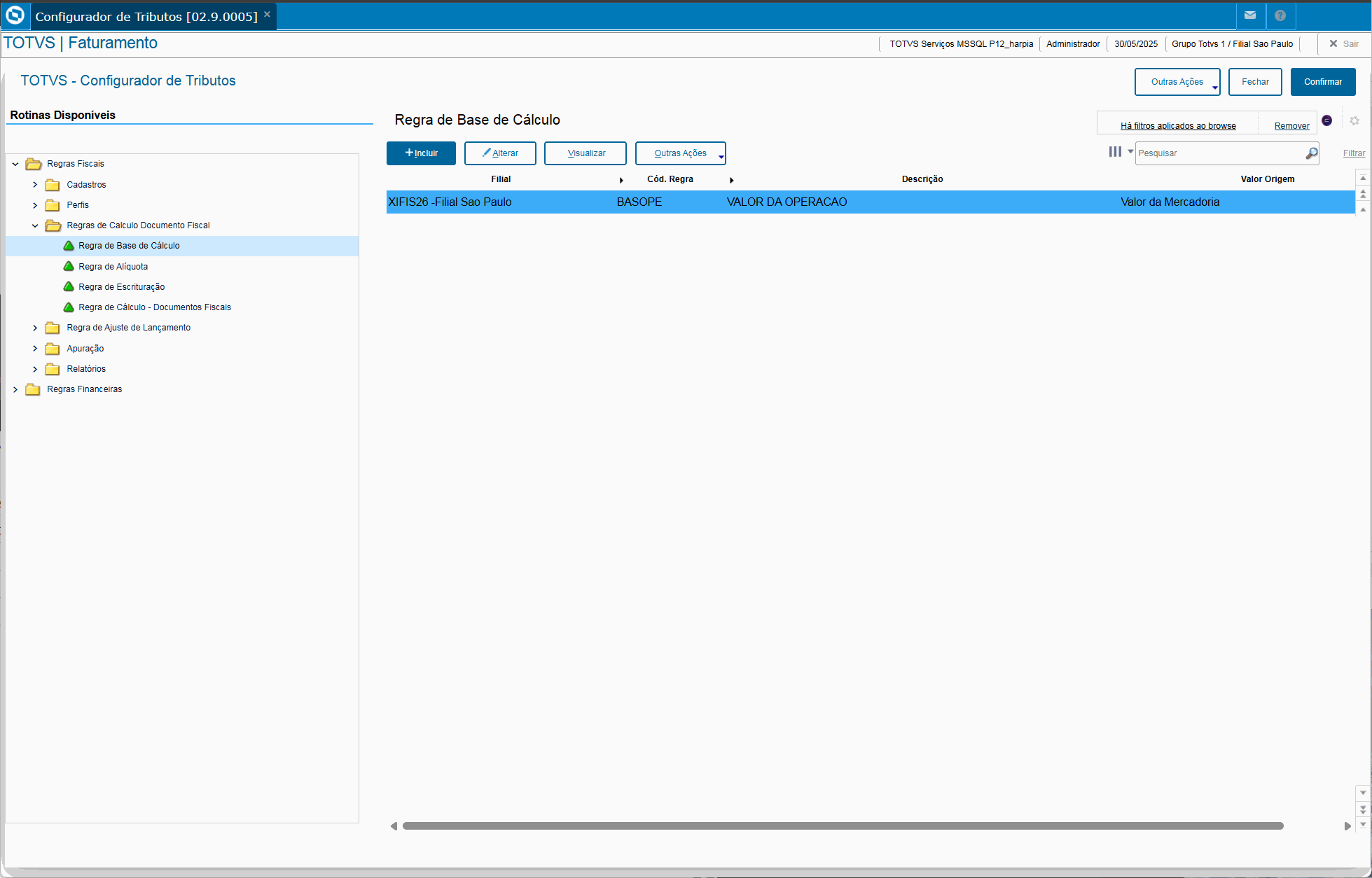Open the browse settings gear icon
Image resolution: width=1372 pixels, height=878 pixels.
click(1354, 121)
